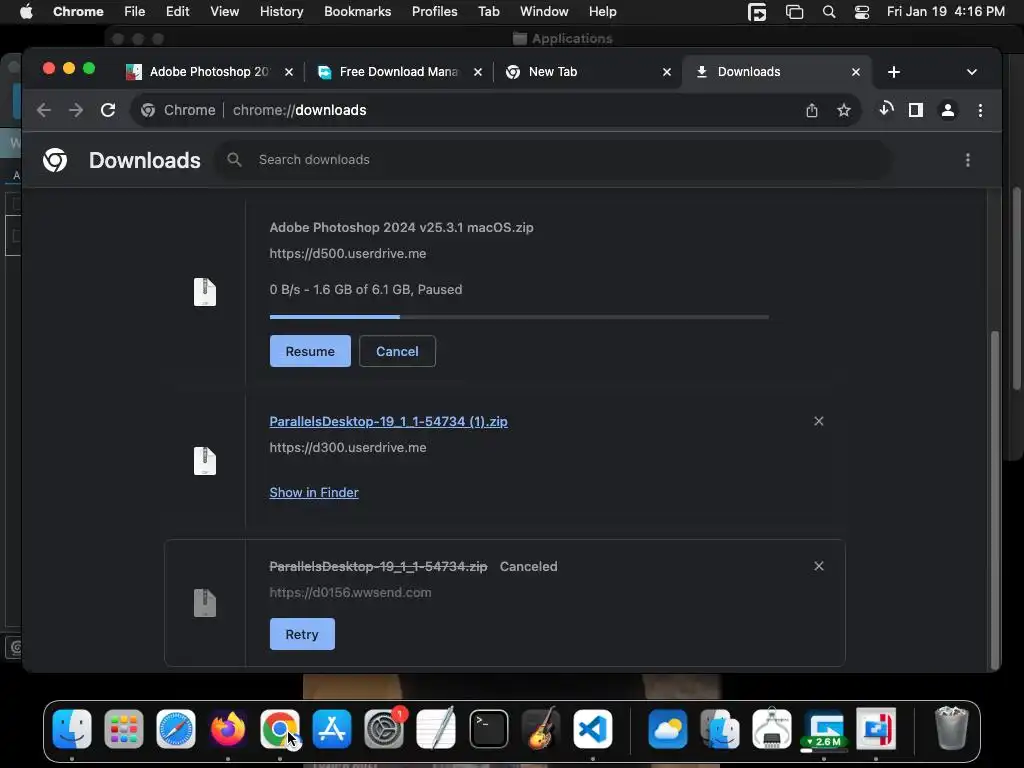This screenshot has width=1024, height=768.
Task: Open Spotlight search in menu bar
Action: tap(829, 12)
